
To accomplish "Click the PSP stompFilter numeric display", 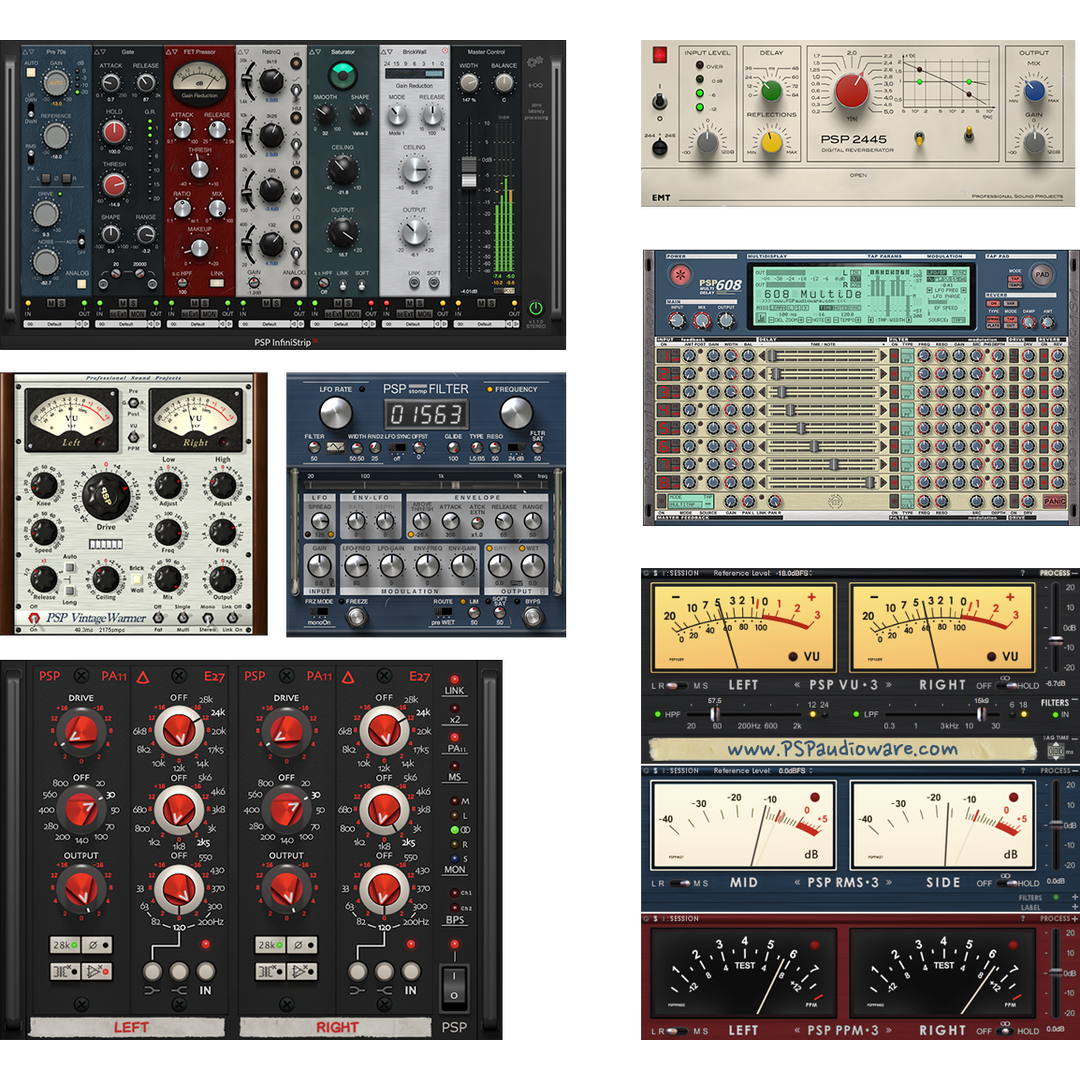I will click(x=426, y=415).
